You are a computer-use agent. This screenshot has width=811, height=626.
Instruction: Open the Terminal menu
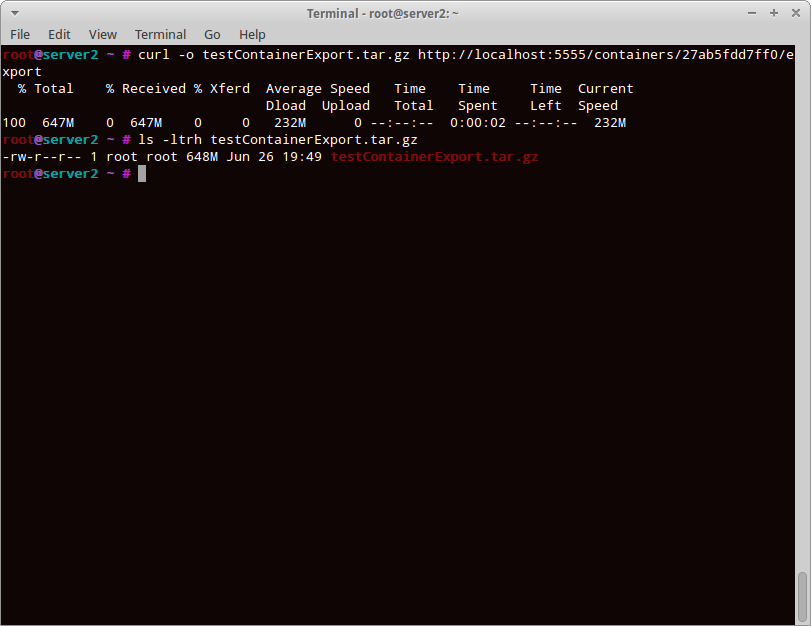tap(160, 34)
